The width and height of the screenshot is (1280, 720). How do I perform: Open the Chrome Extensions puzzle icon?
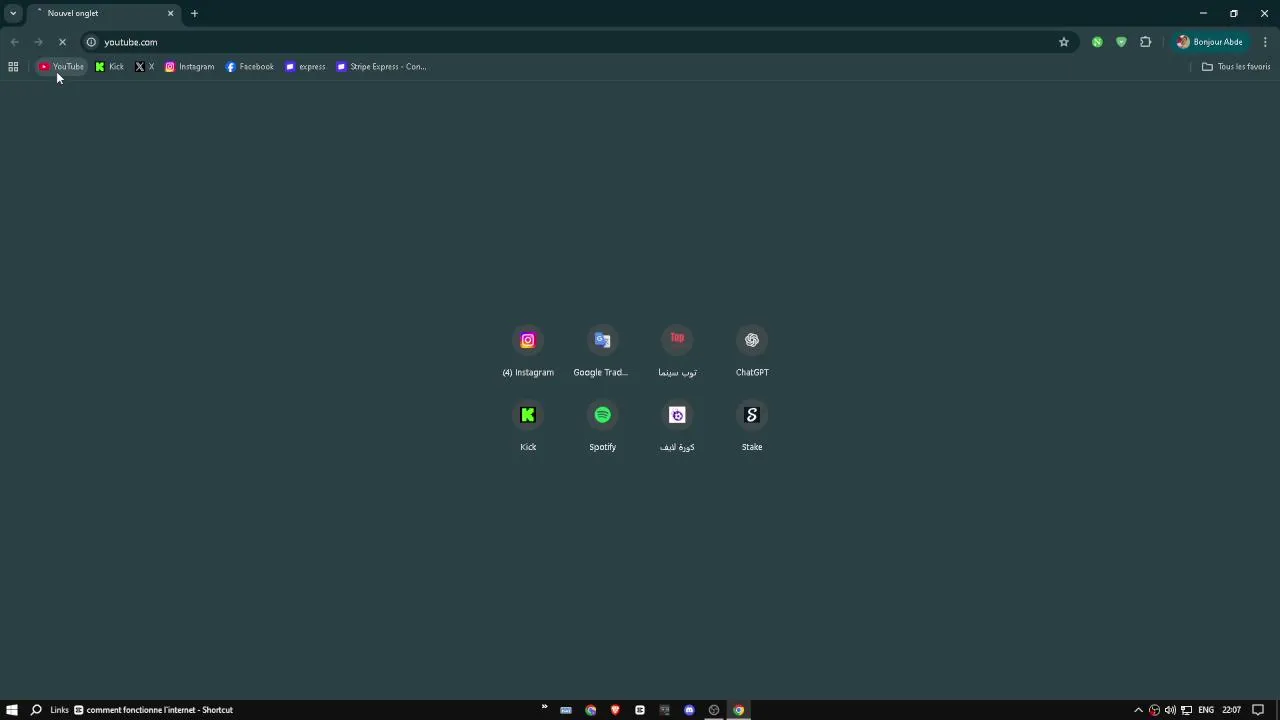pos(1146,42)
